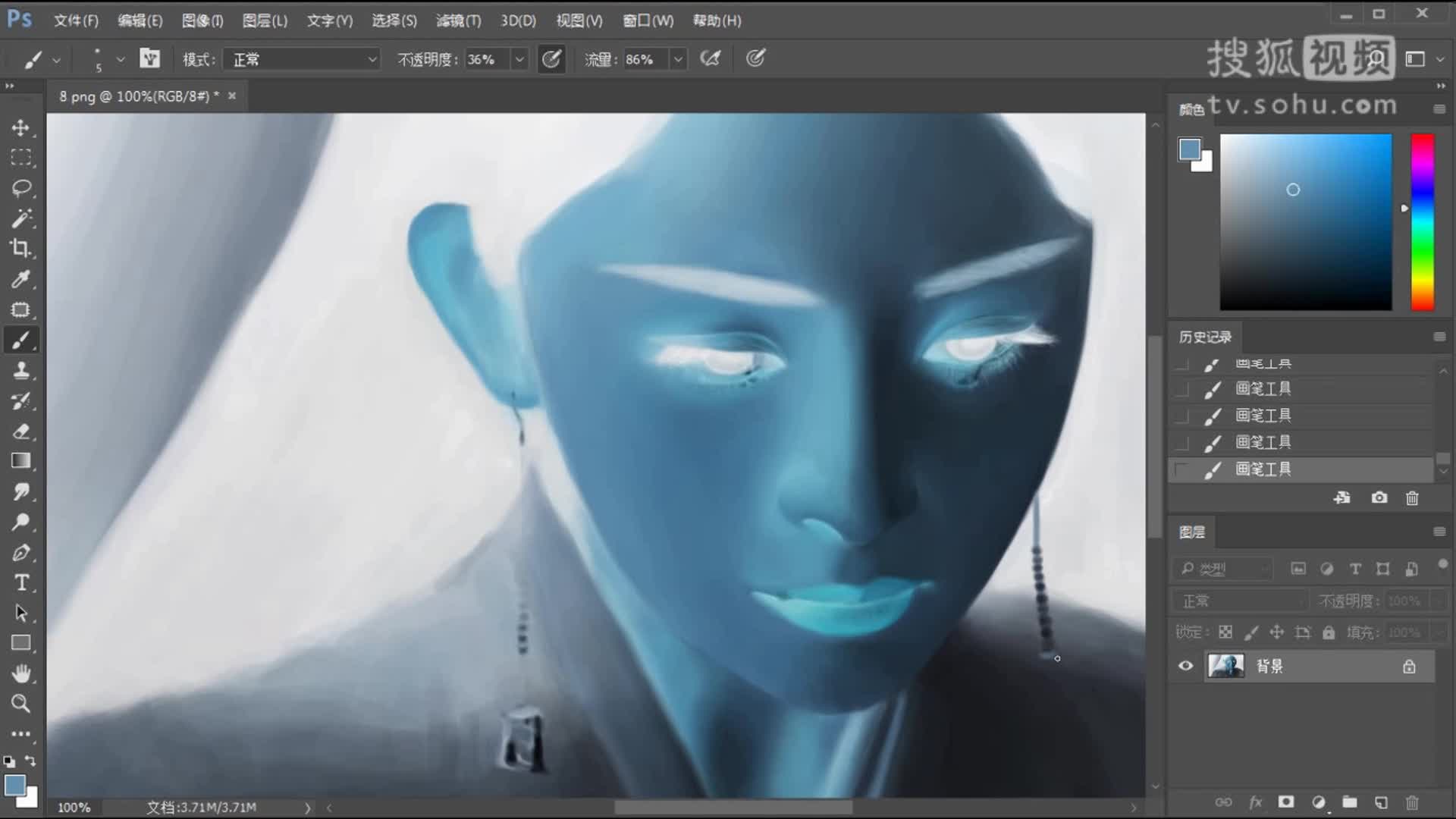The width and height of the screenshot is (1456, 819).
Task: Select the History Brush tool
Action: click(x=21, y=400)
